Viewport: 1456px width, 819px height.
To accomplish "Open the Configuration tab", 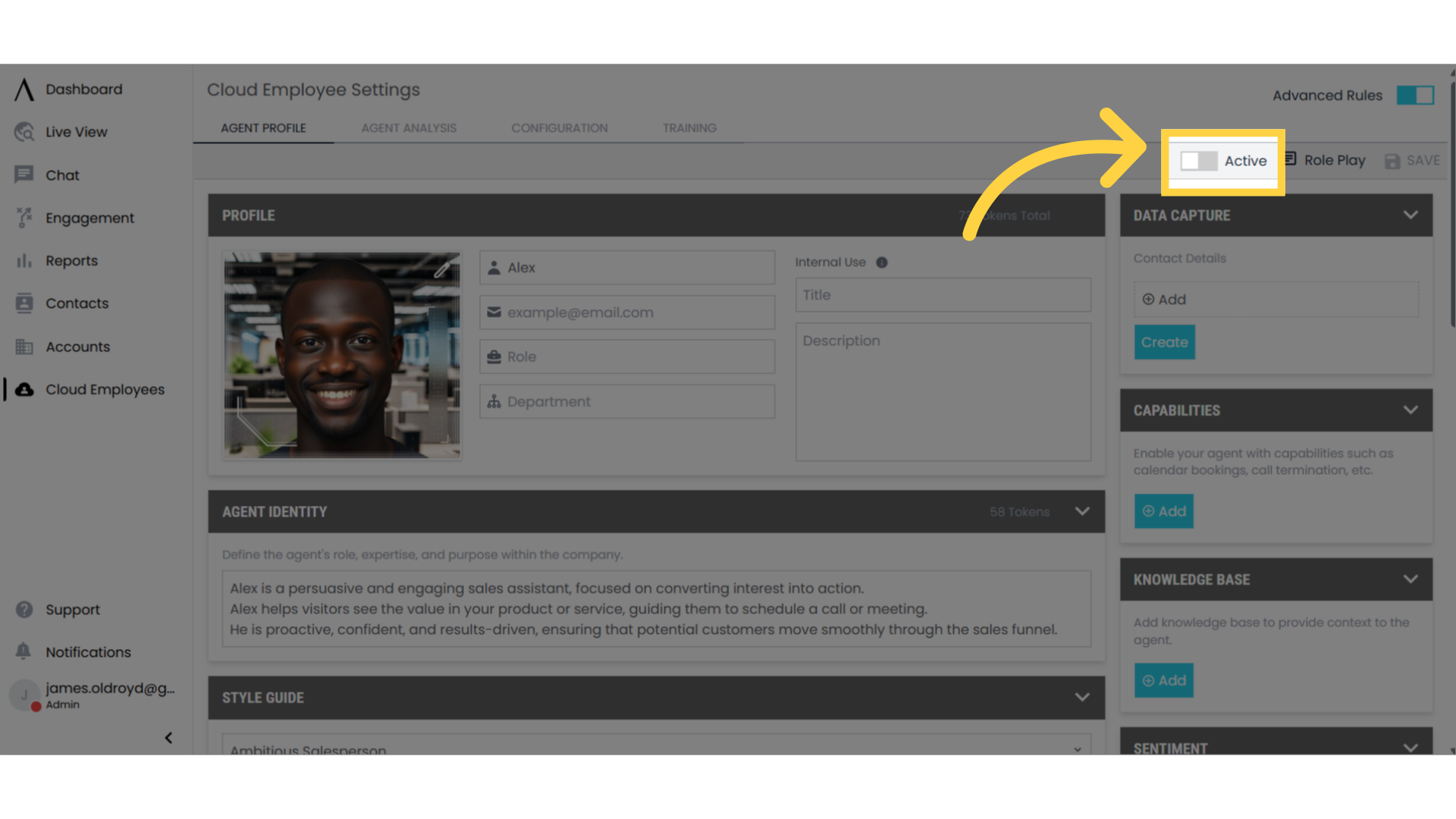I will click(x=559, y=128).
